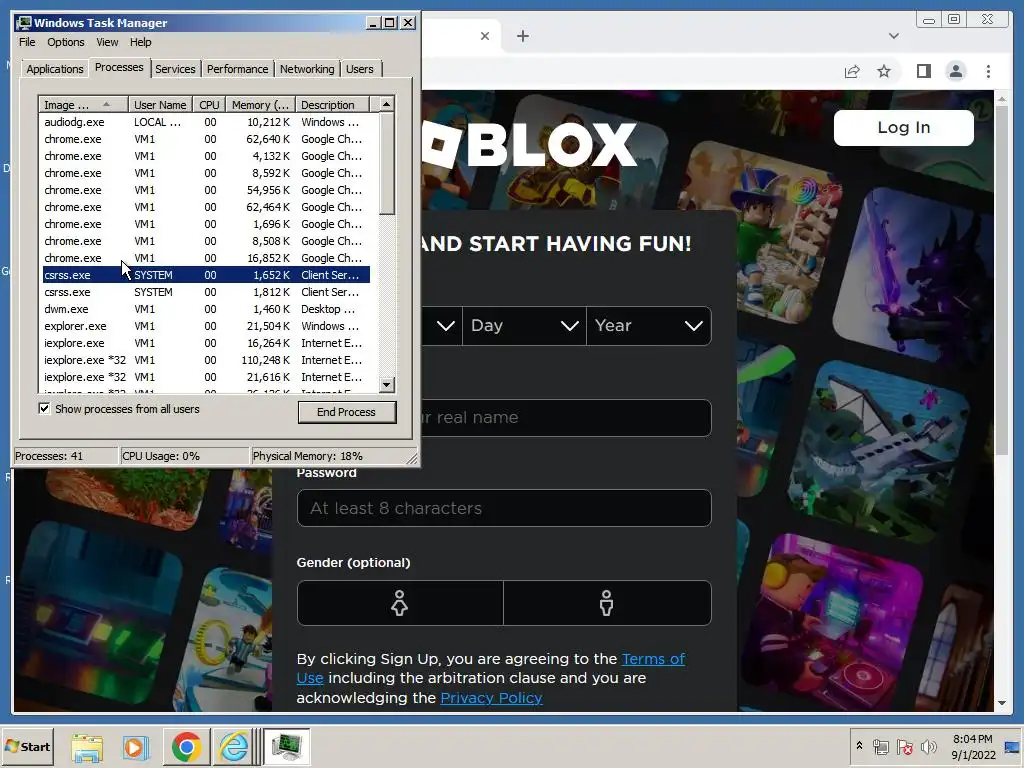The width and height of the screenshot is (1024, 768).
Task: Click the username real name field
Action: point(566,417)
